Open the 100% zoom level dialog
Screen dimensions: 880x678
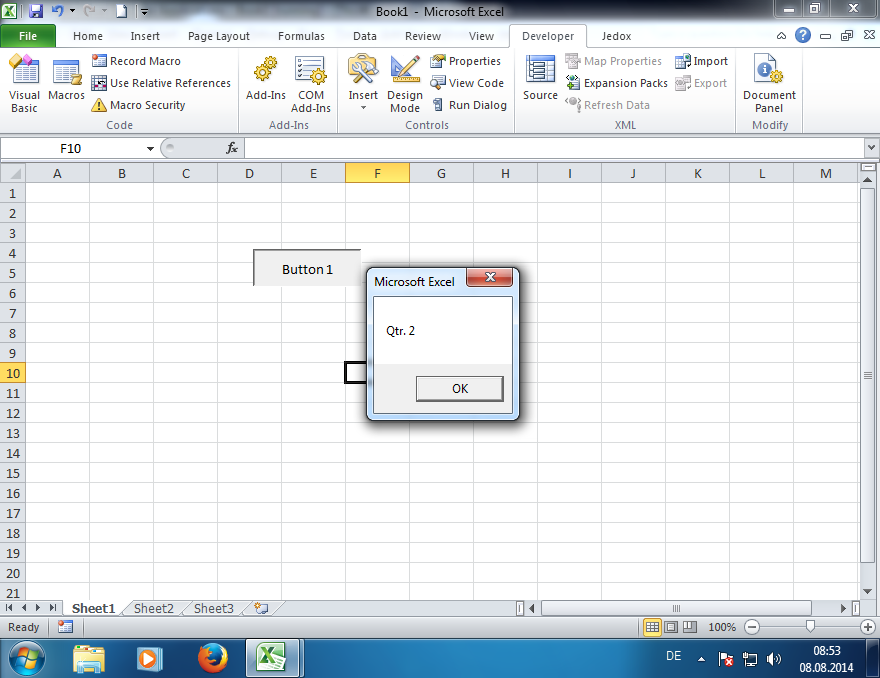click(x=722, y=627)
